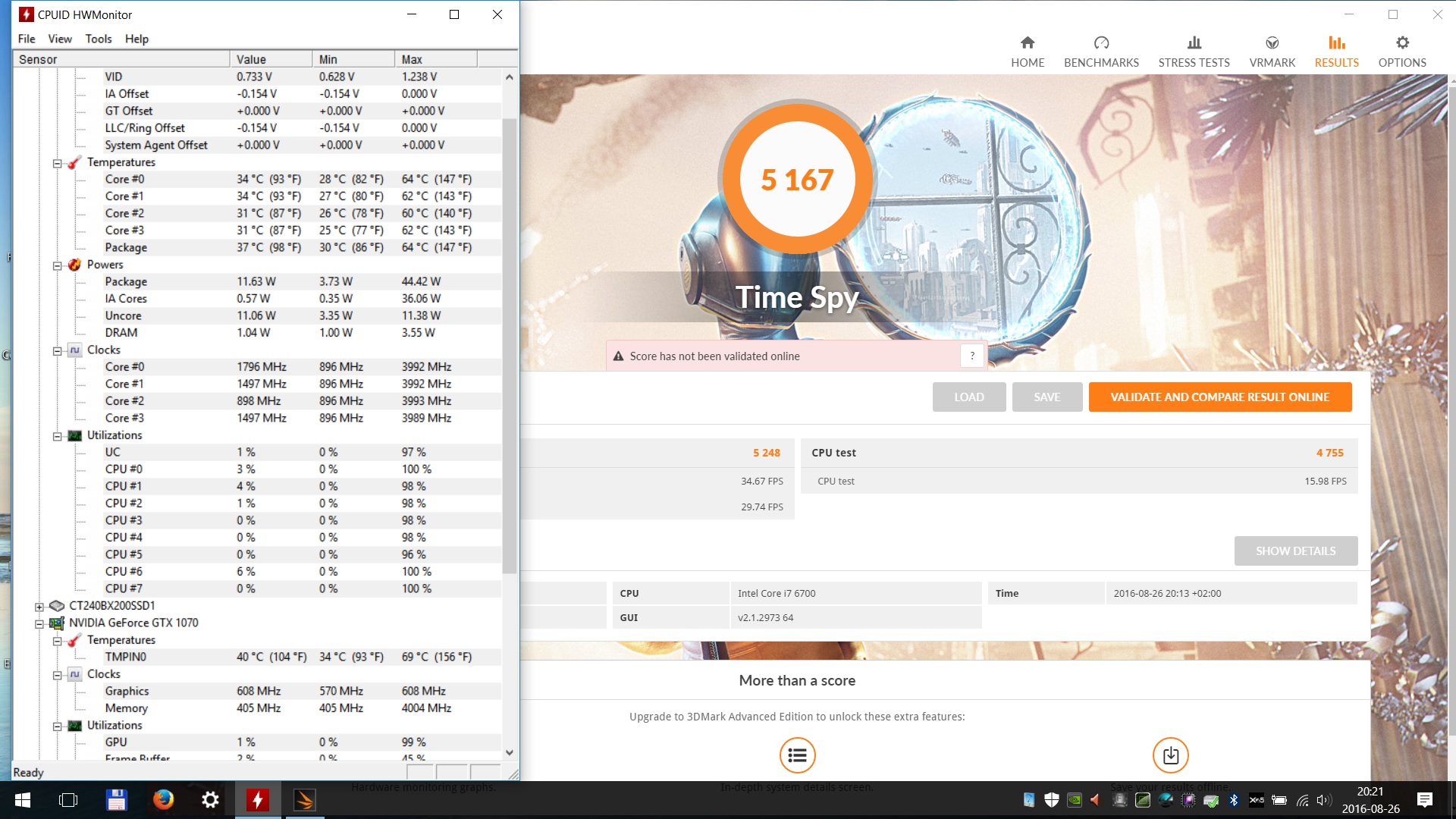Viewport: 1456px width, 819px height.
Task: Expand the CT240BX200SSD1 drive node
Action: click(39, 607)
